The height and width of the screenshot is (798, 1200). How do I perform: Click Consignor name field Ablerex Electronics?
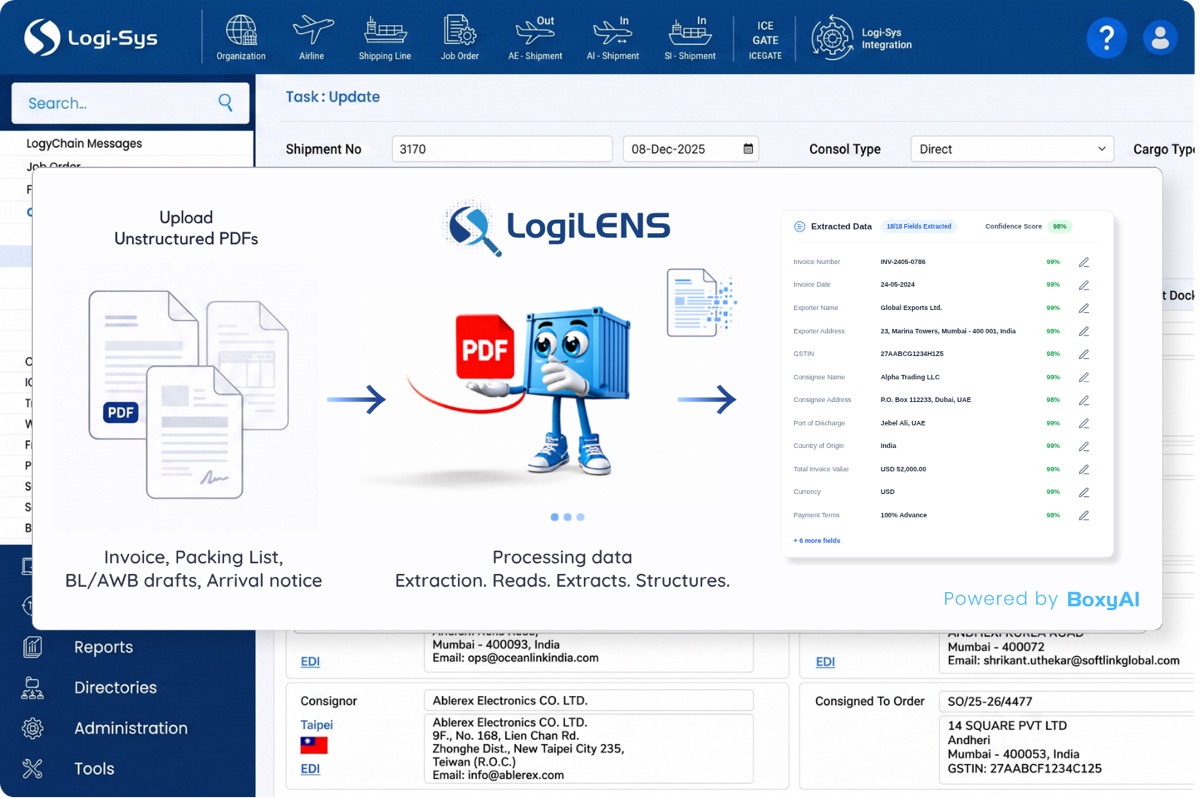click(588, 701)
